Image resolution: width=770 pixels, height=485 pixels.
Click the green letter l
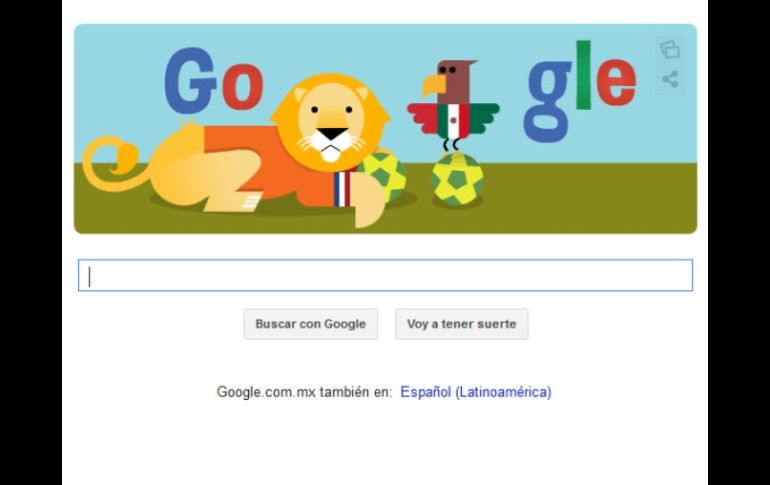[x=583, y=74]
